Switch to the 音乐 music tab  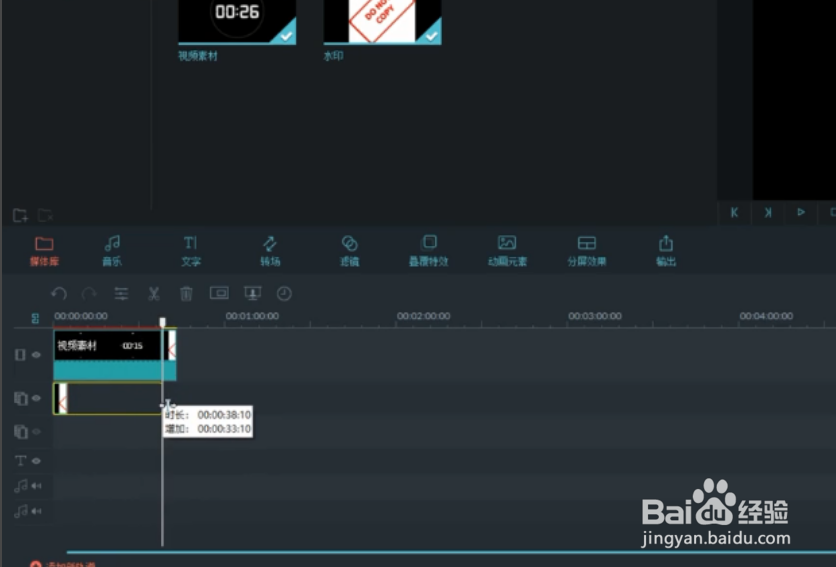tap(112, 251)
